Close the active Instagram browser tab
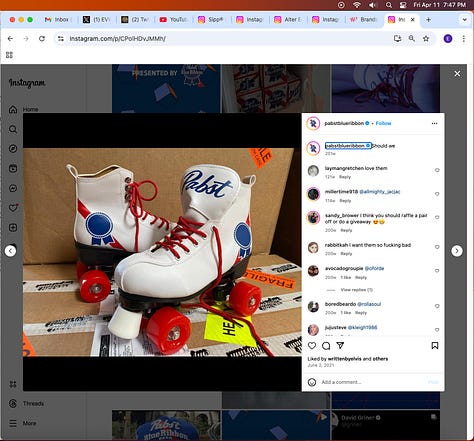 (x=413, y=20)
